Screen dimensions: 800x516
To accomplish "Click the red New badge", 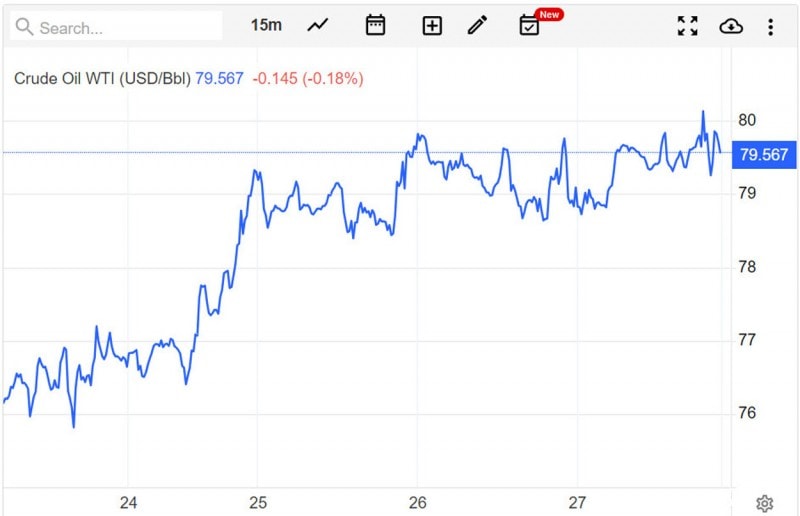I will [x=549, y=15].
